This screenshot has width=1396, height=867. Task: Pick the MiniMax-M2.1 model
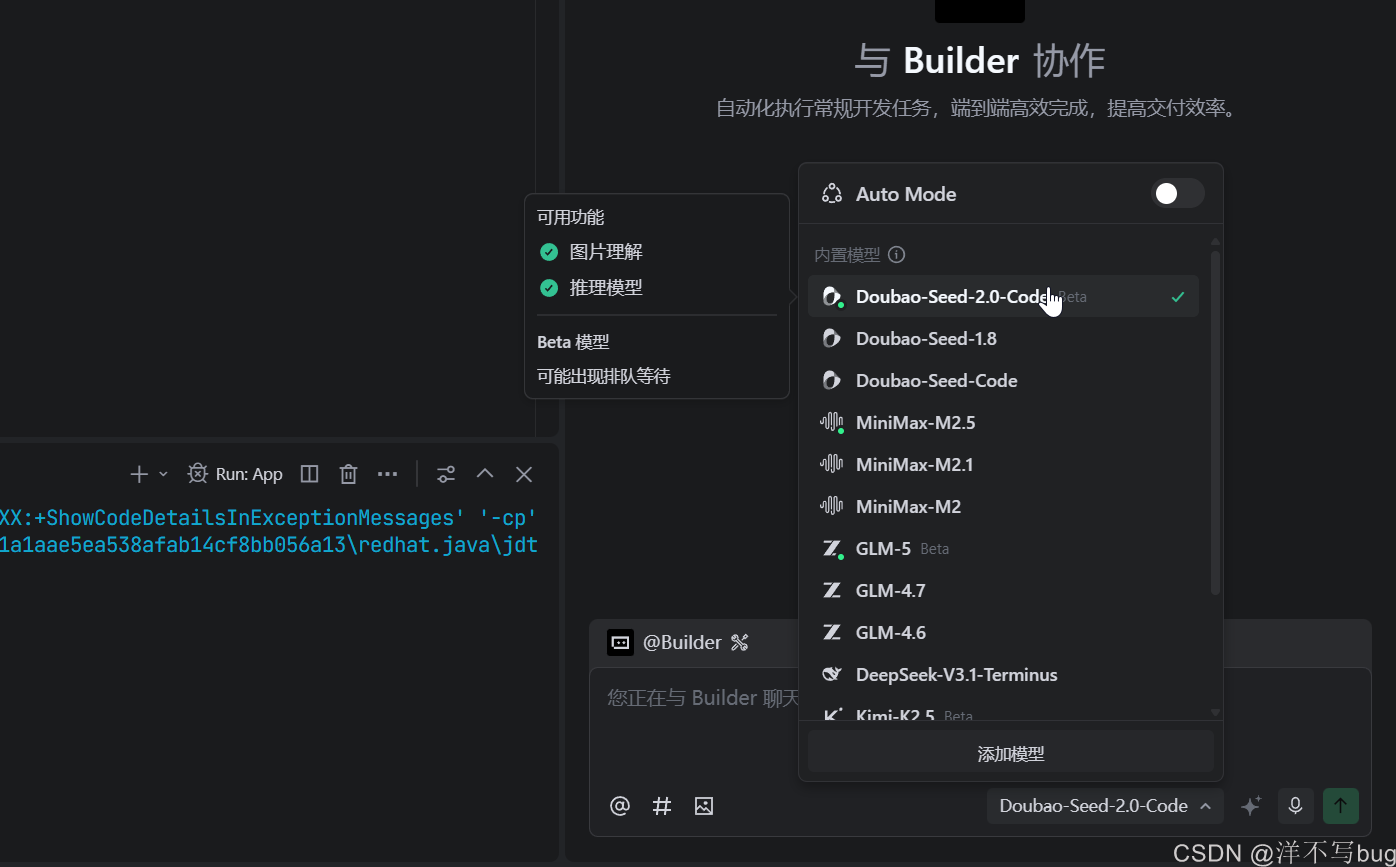pyautogui.click(x=1003, y=465)
